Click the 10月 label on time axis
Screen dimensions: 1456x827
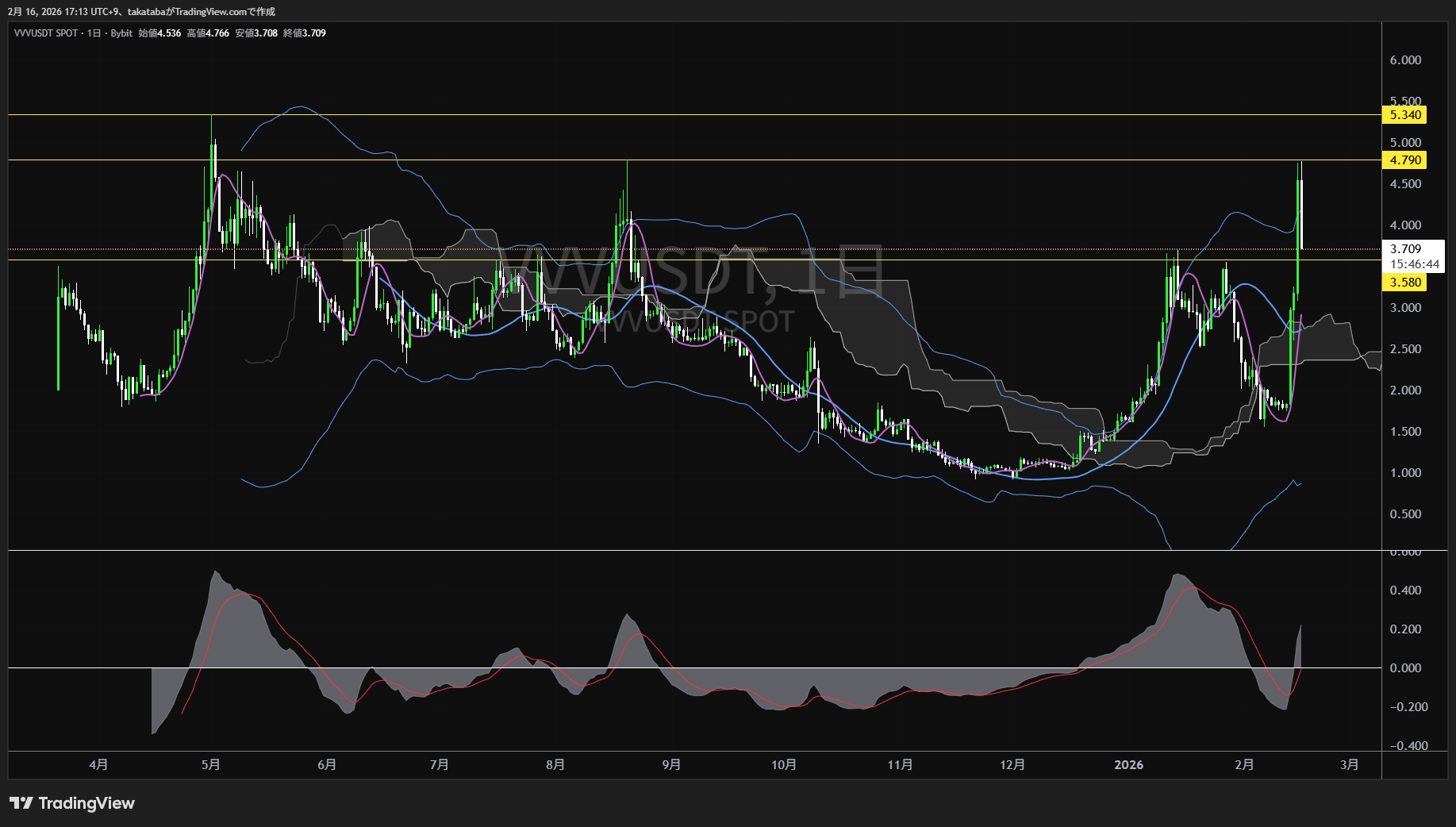pyautogui.click(x=784, y=764)
